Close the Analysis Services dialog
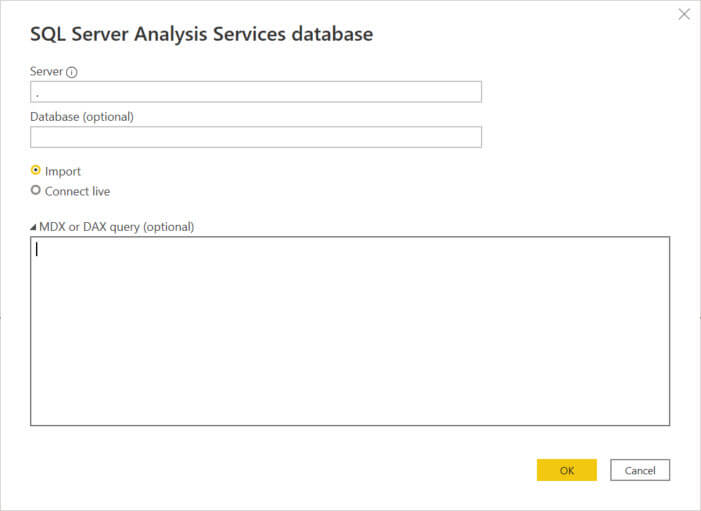This screenshot has height=511, width=701. pos(684,14)
